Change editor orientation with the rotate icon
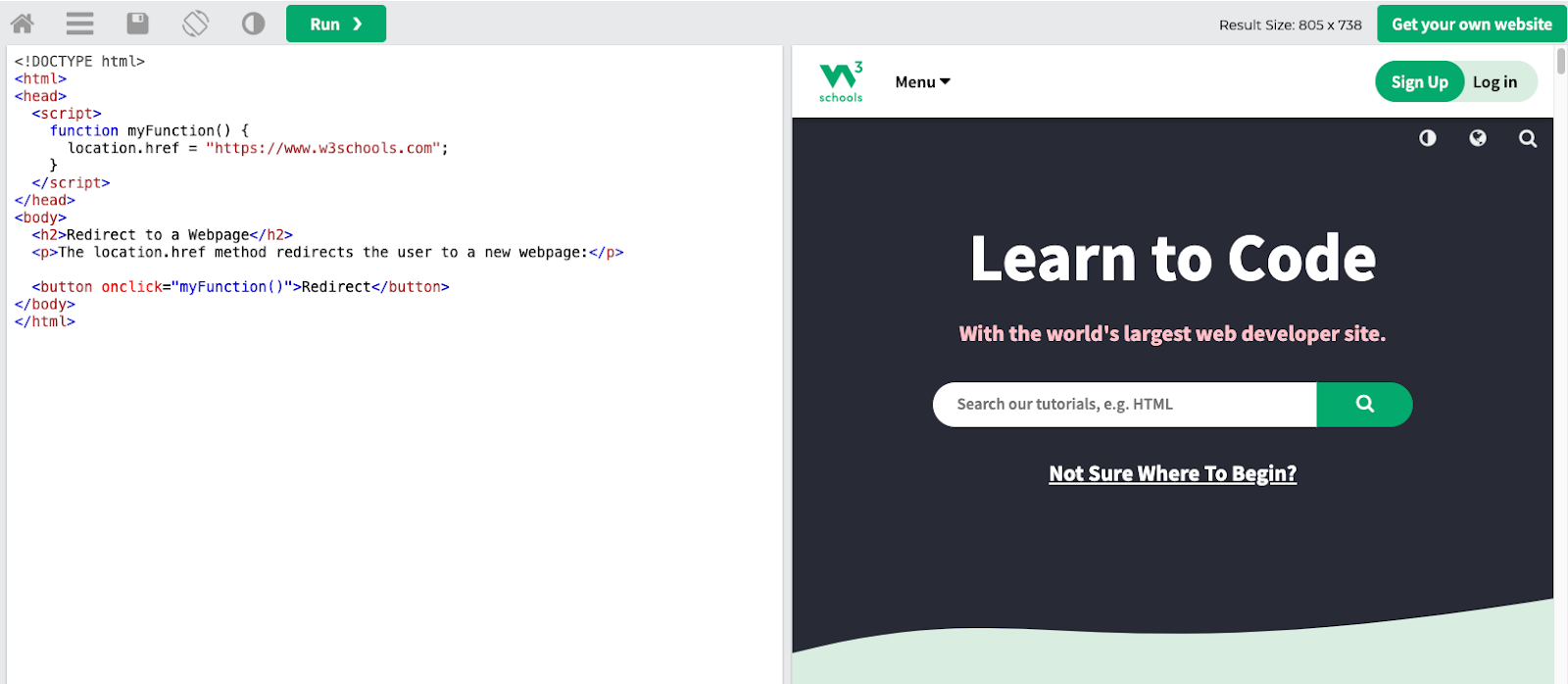 [x=196, y=24]
